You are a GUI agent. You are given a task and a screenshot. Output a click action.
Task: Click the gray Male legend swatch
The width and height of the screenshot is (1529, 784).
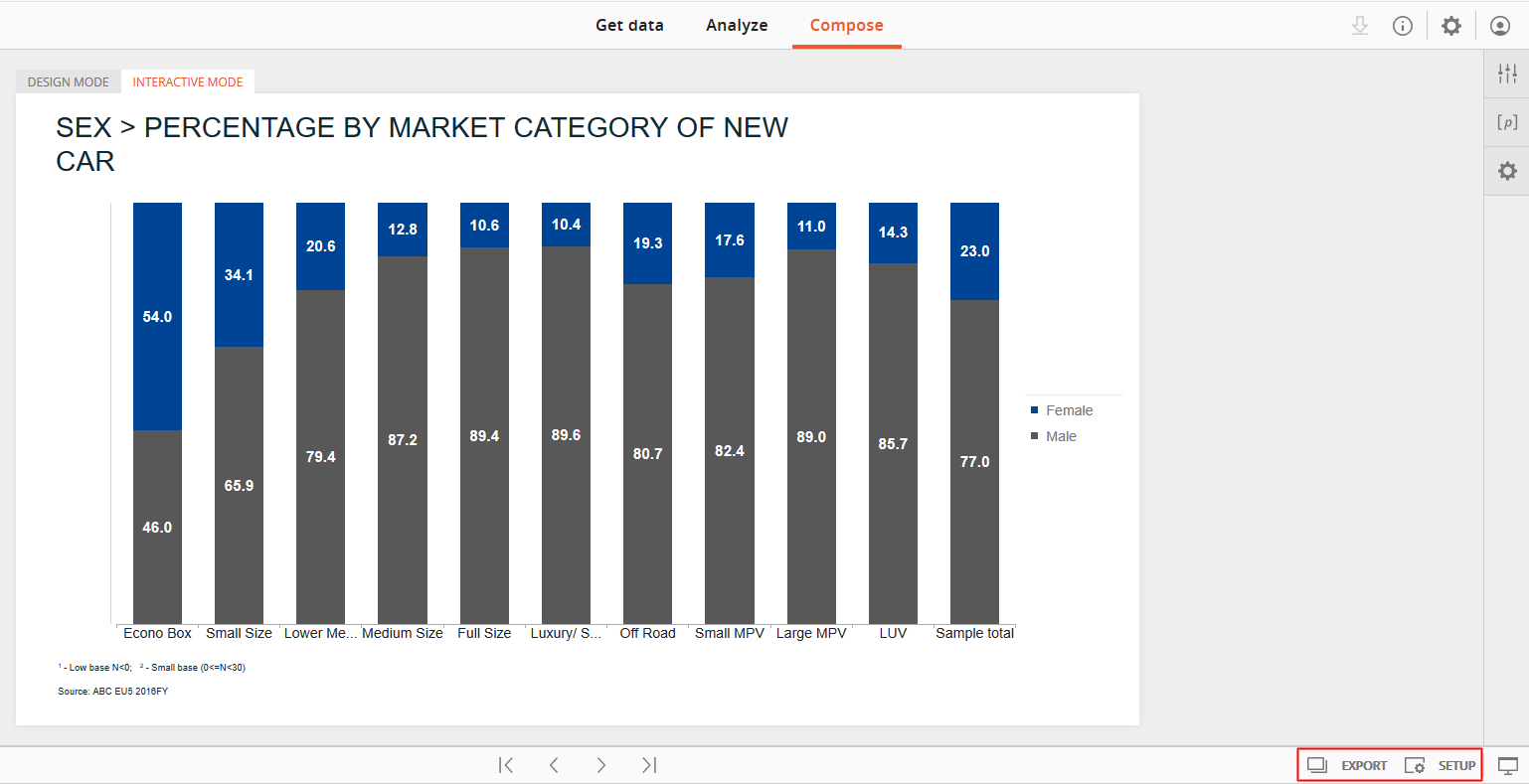click(1035, 436)
